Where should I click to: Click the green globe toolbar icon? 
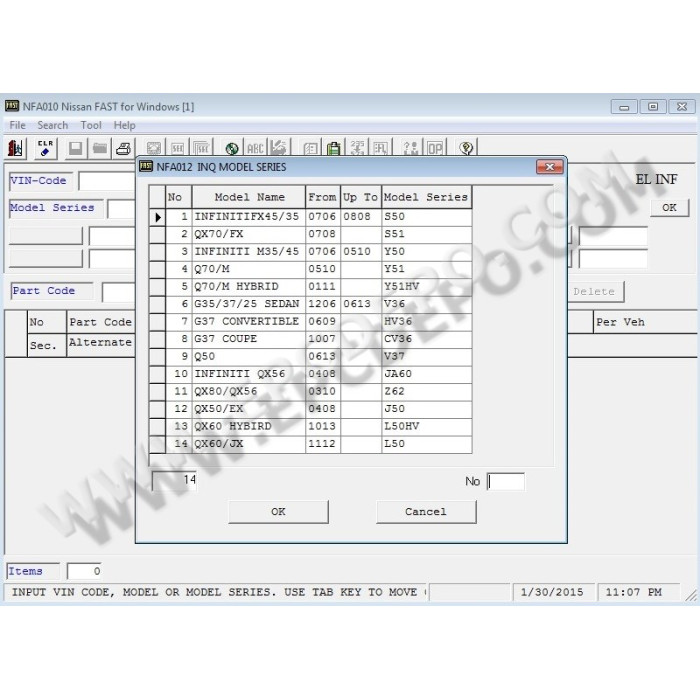tap(232, 148)
